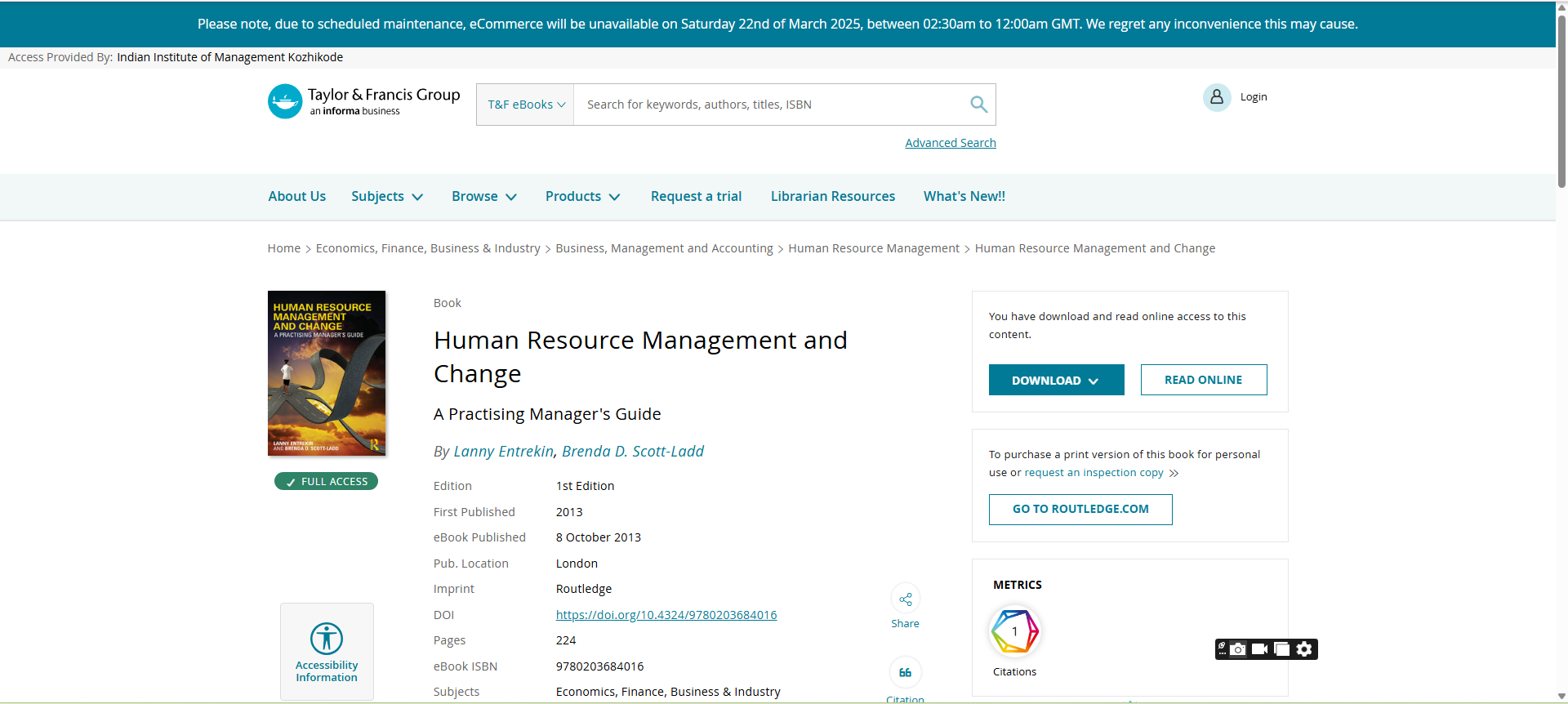Expand the Subjects menu
1568x704 pixels.
point(387,197)
